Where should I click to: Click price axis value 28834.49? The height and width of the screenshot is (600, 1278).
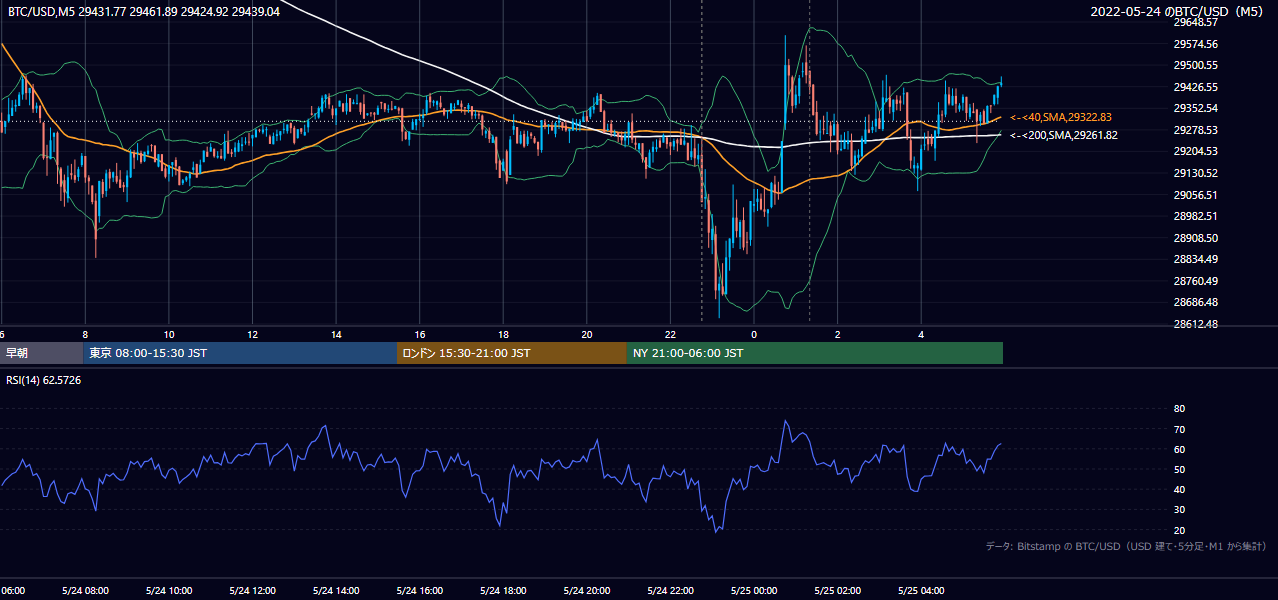pos(1195,259)
